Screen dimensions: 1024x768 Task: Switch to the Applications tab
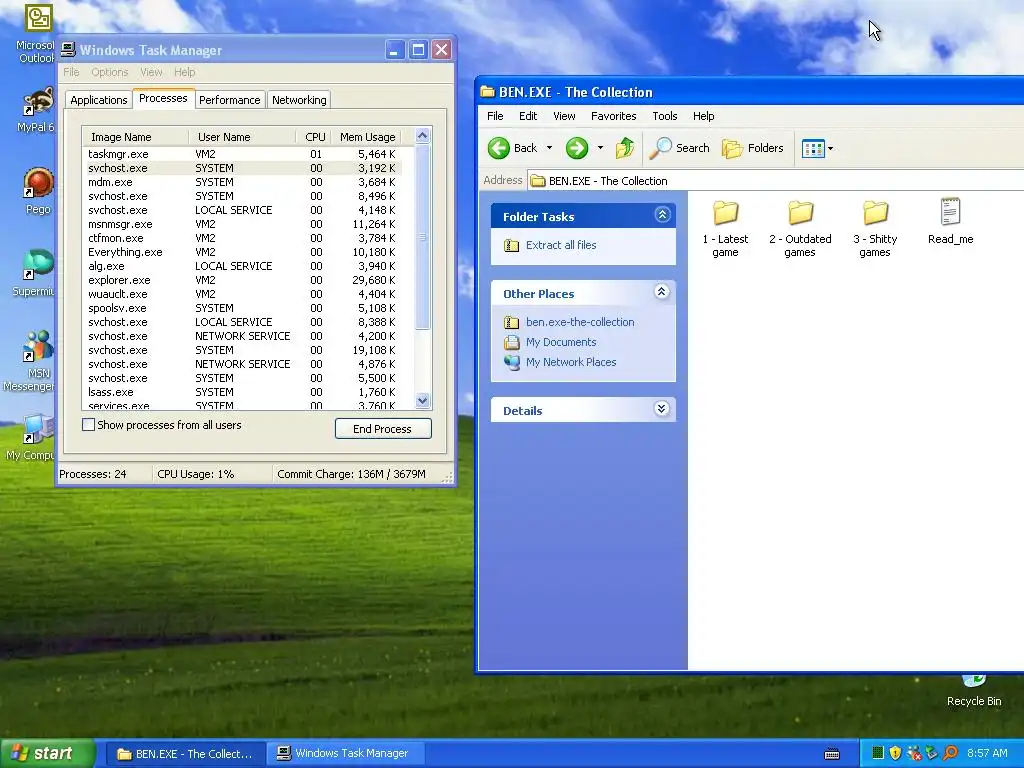[99, 100]
